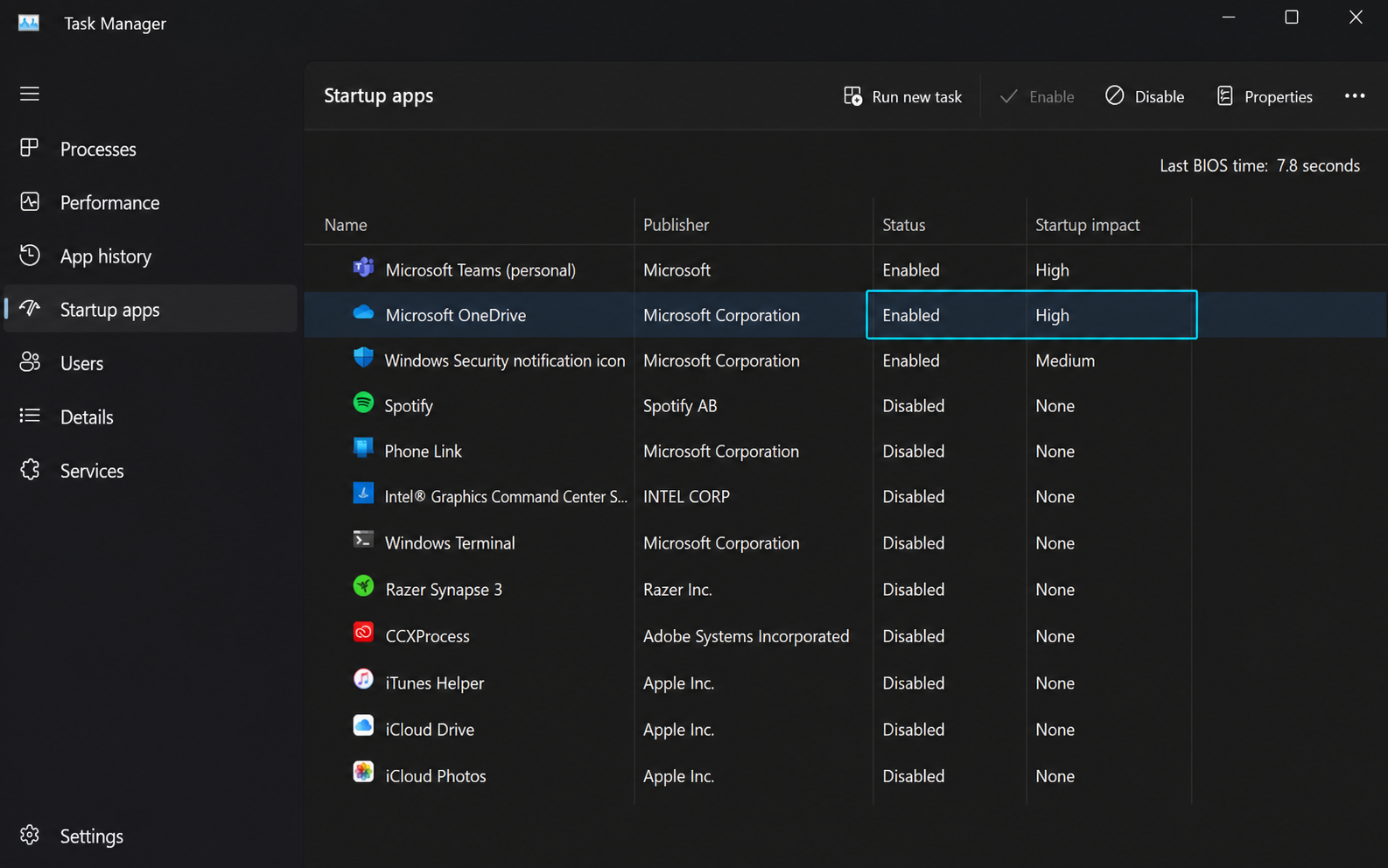Click the Adobe Systems Incorporated publisher cell
1388x868 pixels.
pos(746,637)
